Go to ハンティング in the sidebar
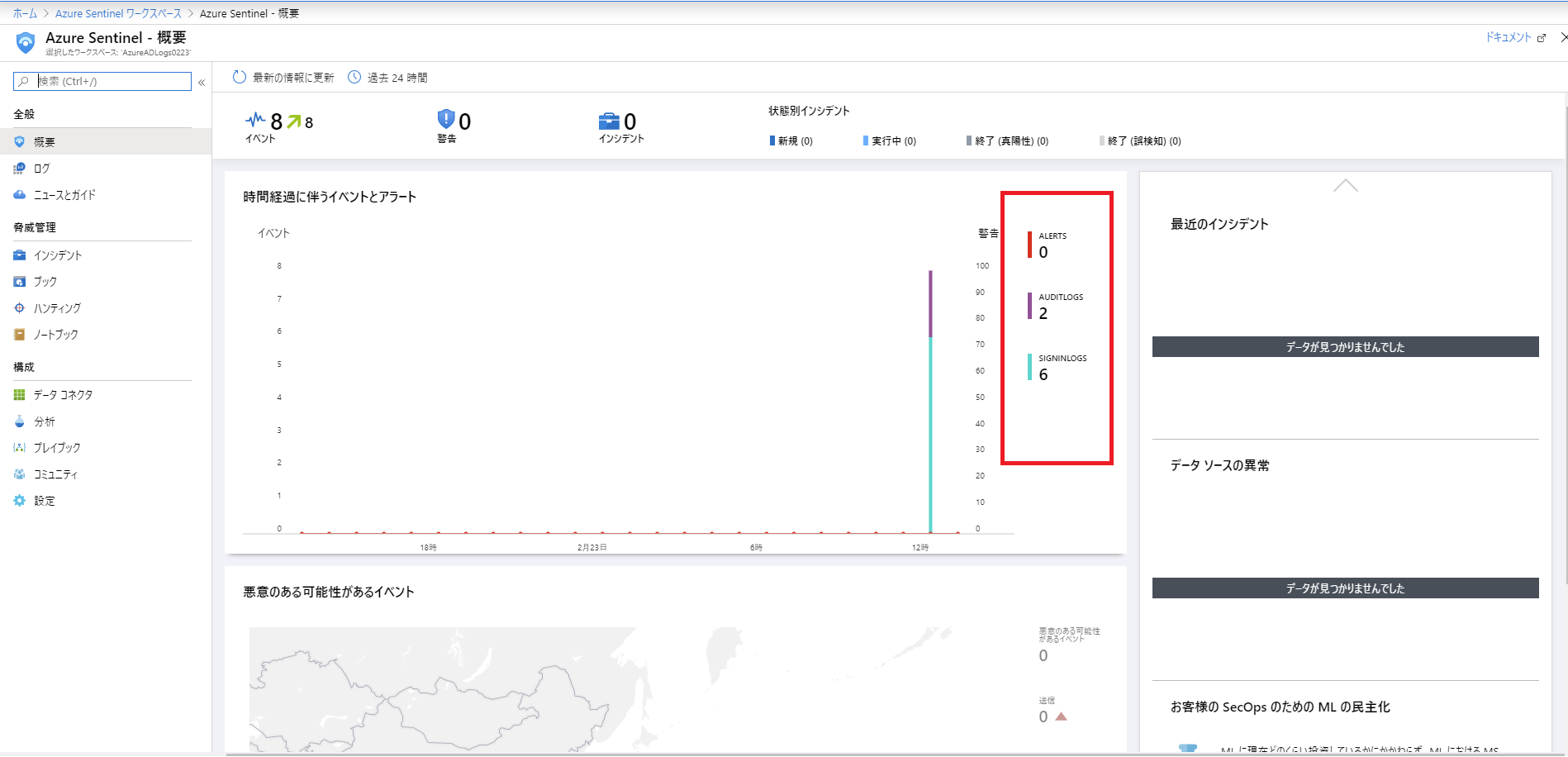1568x757 pixels. 106,308
